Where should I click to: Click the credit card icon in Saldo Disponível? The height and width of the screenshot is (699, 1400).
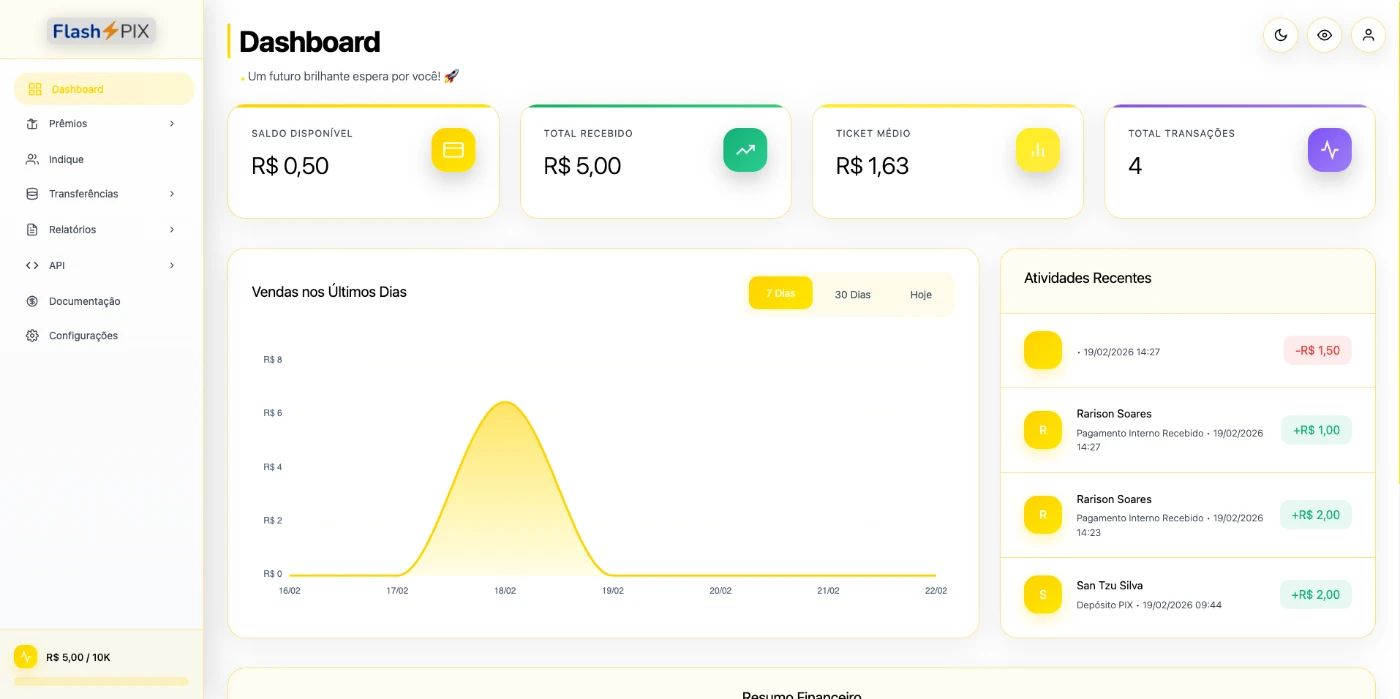coord(453,150)
